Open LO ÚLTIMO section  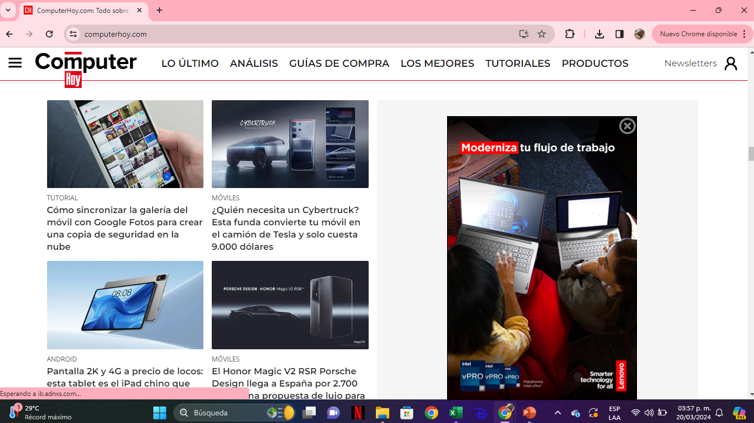click(190, 63)
